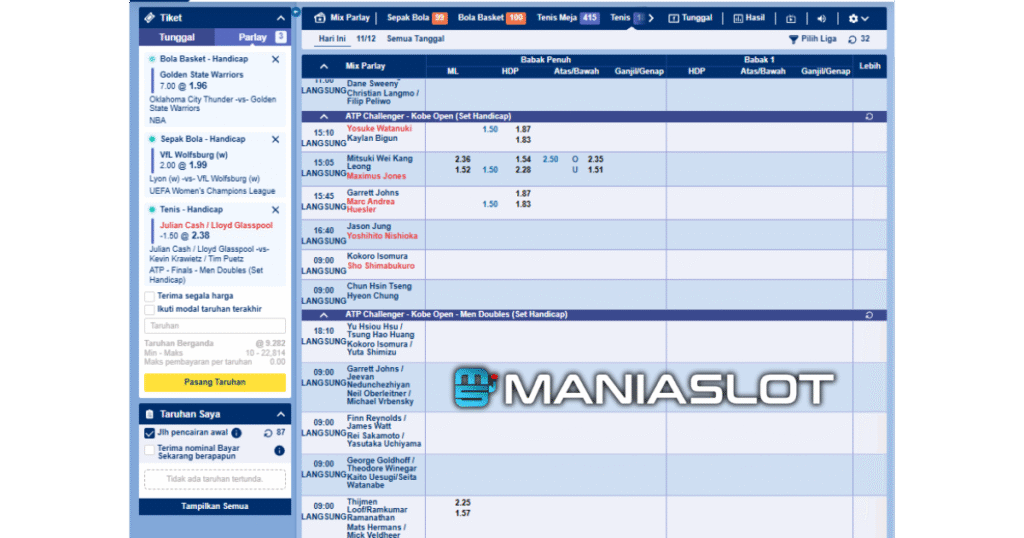Select the 11/12 date filter
Viewport: 1024px width, 538px height.
pyautogui.click(x=366, y=39)
